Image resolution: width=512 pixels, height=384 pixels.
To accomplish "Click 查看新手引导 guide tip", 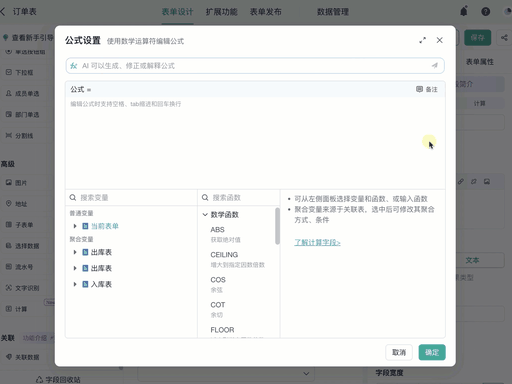I will [29, 38].
